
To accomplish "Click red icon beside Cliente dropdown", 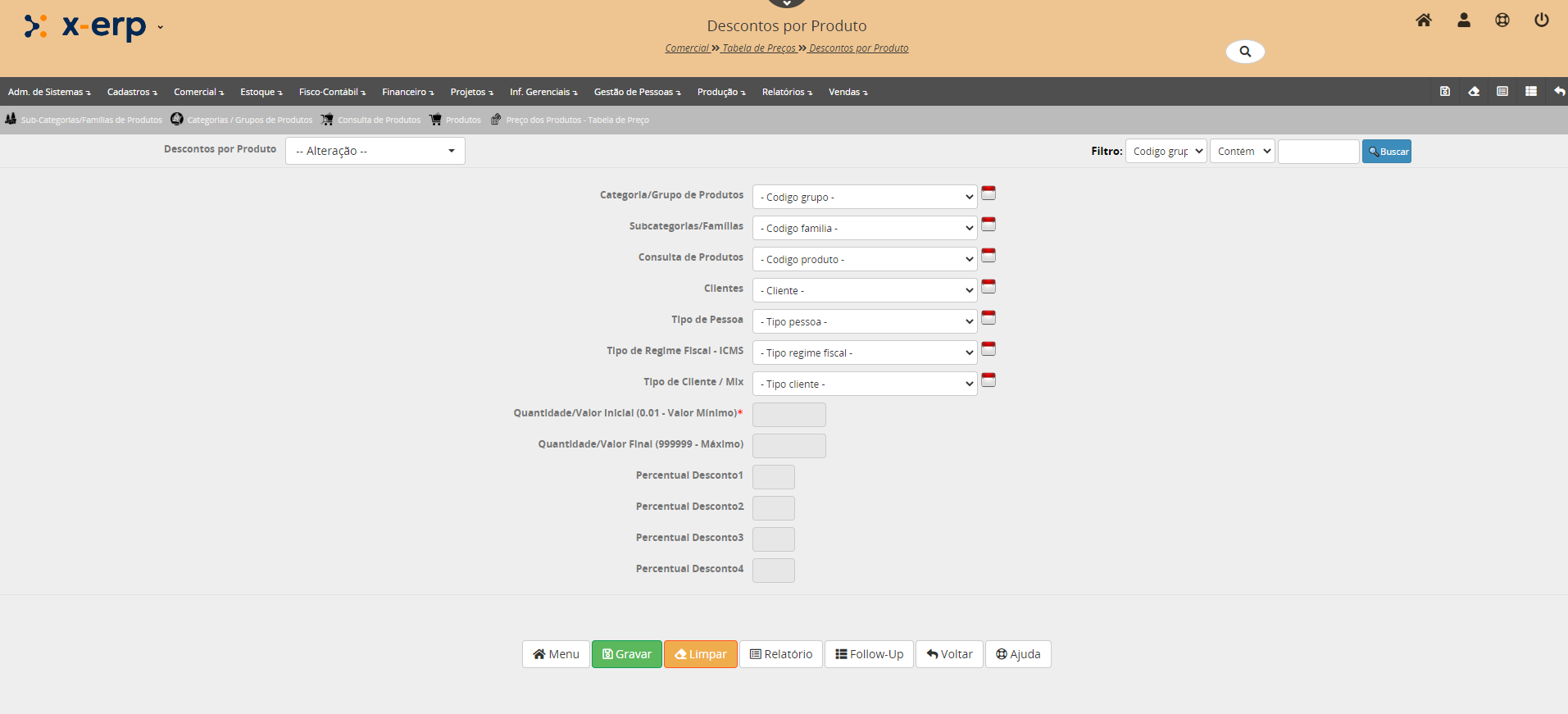I will click(989, 287).
